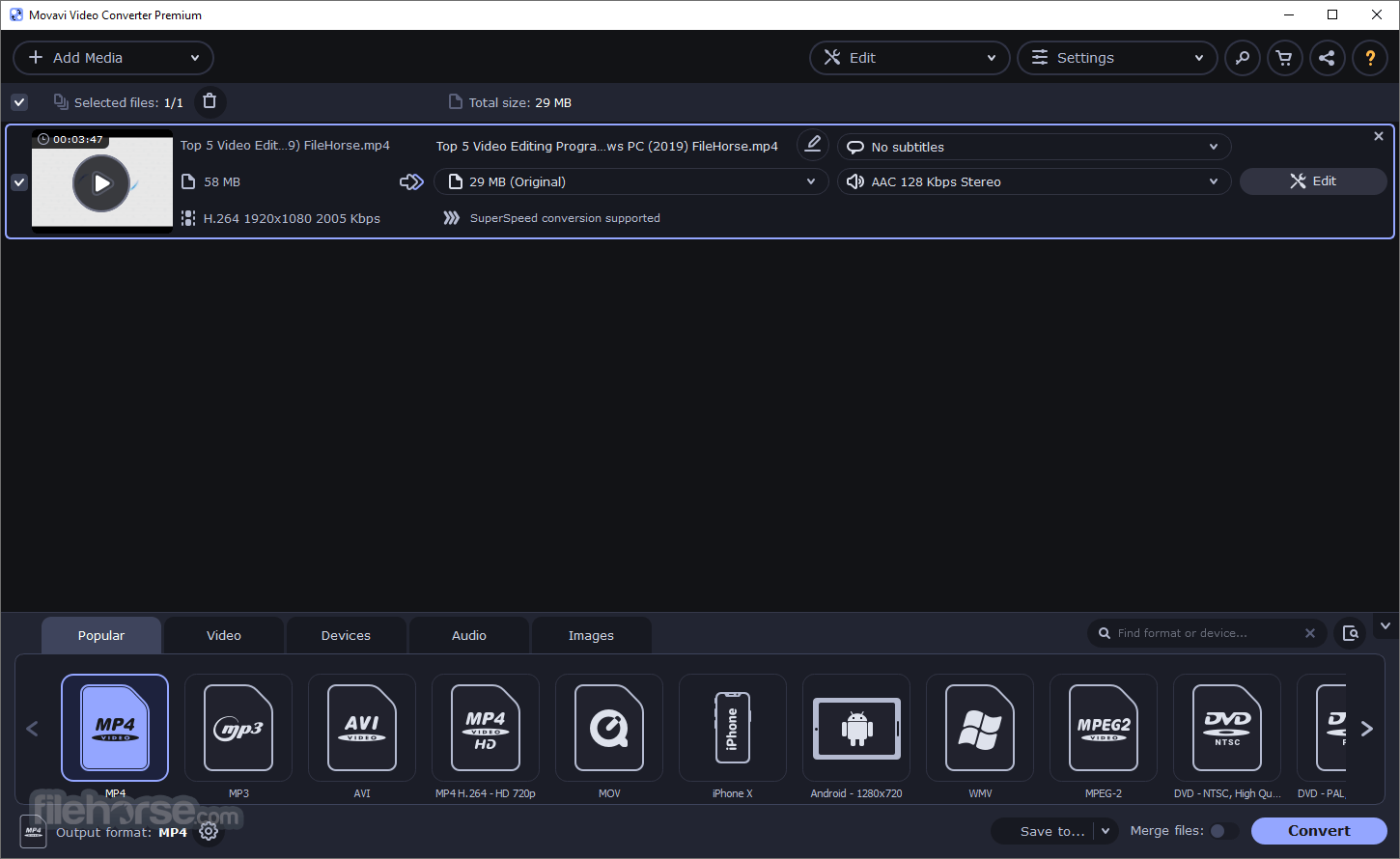Image resolution: width=1400 pixels, height=859 pixels.
Task: Select the MP3 output format preset
Action: pyautogui.click(x=238, y=728)
